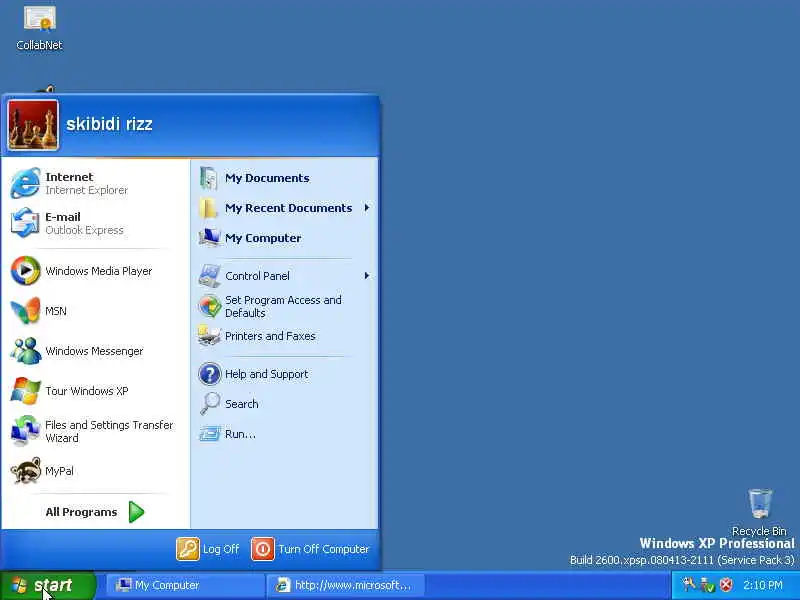The image size is (800, 600).
Task: Click the Run... label
Action: (240, 434)
